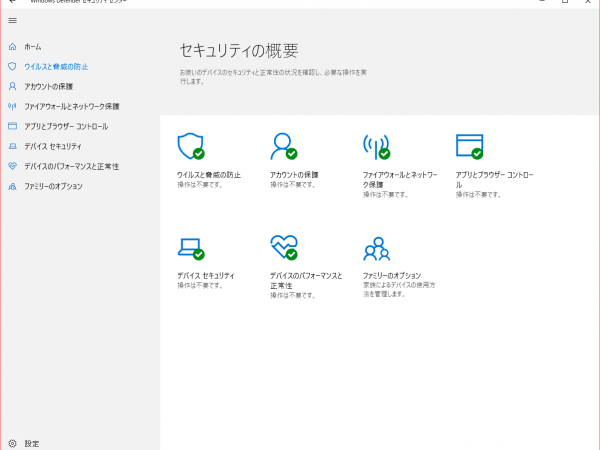Screen dimensions: 600x450
Task: Select アカウントの保護 in sidebar
Action: click(x=49, y=86)
